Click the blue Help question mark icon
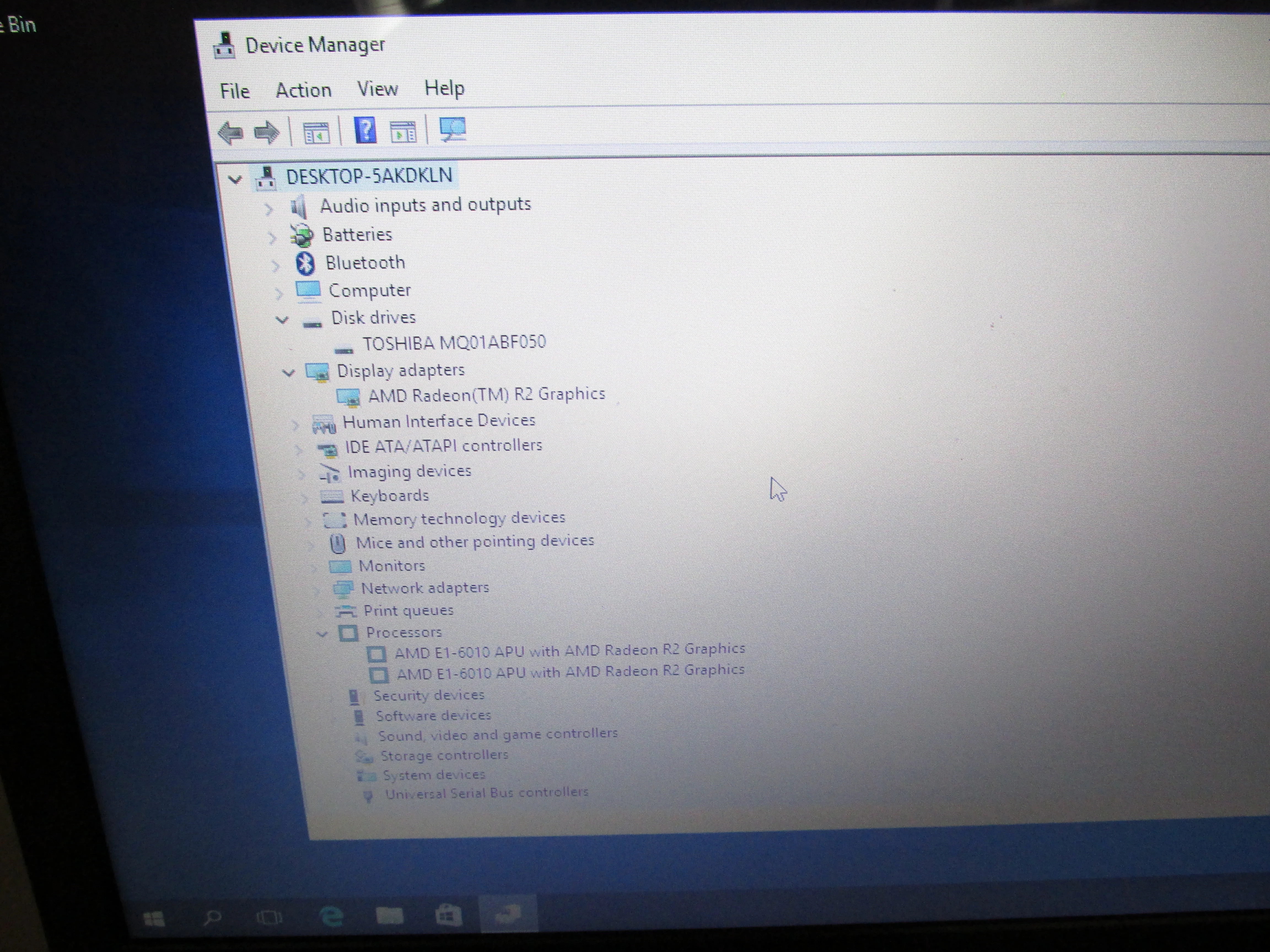This screenshot has height=952, width=1270. (365, 130)
